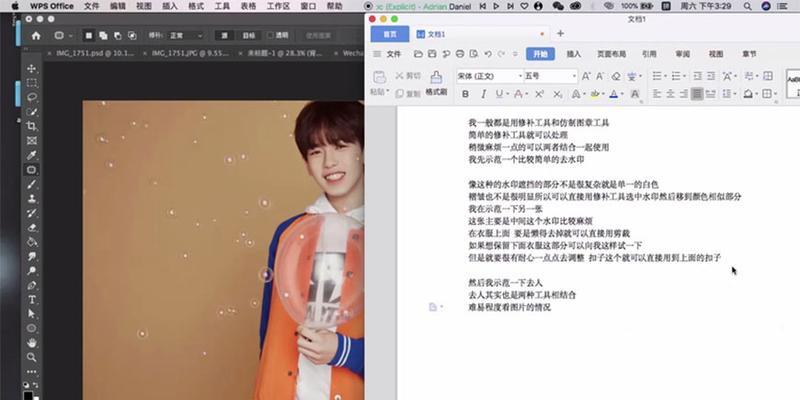Click the Photoshop foreground color swatch
The width and height of the screenshot is (800, 400).
pyautogui.click(x=28, y=395)
